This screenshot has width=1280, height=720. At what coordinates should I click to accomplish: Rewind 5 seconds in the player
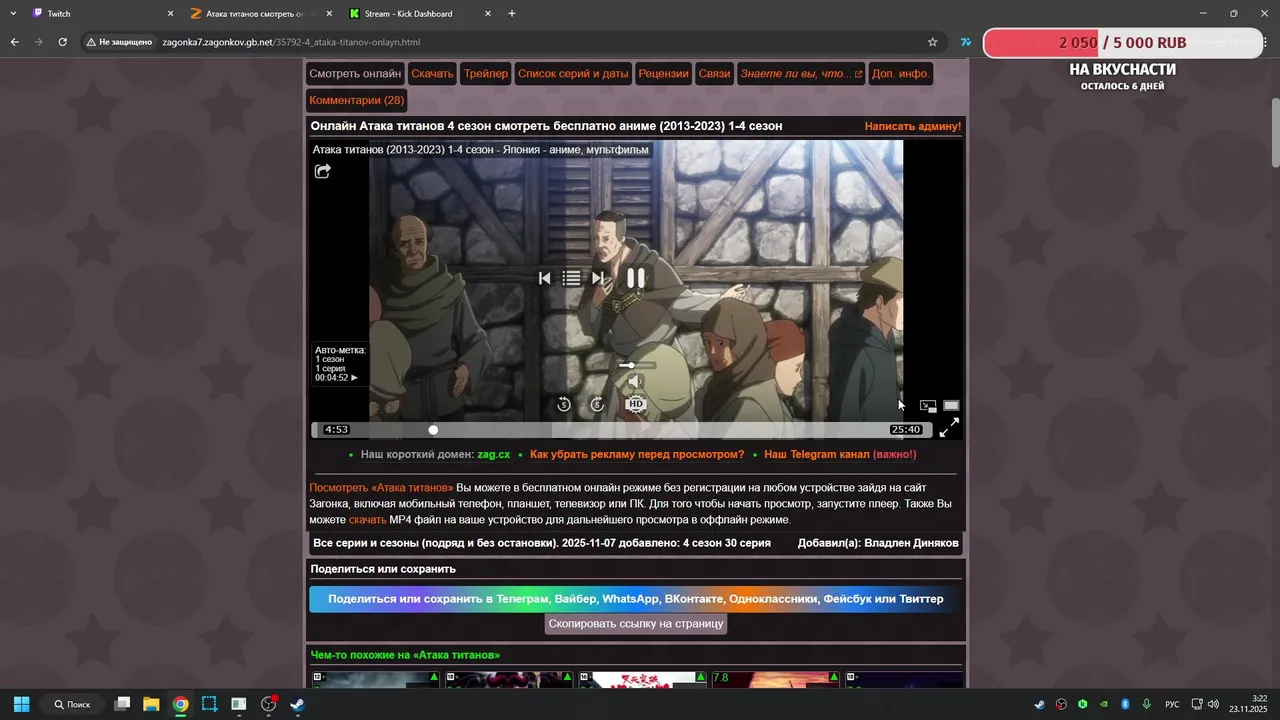564,404
